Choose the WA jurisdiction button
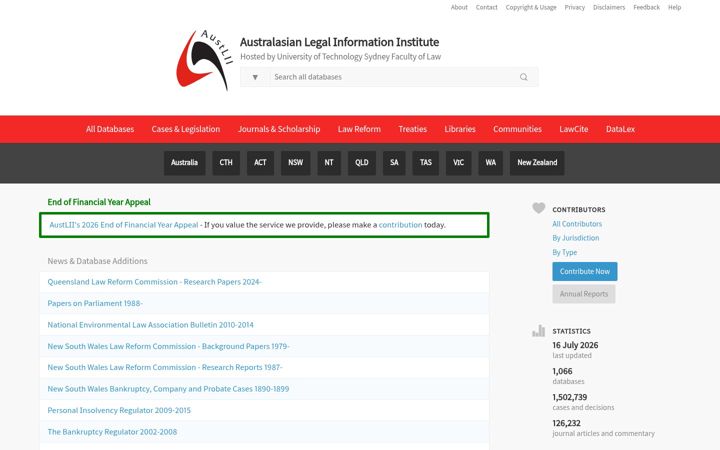The width and height of the screenshot is (720, 450). 490,163
